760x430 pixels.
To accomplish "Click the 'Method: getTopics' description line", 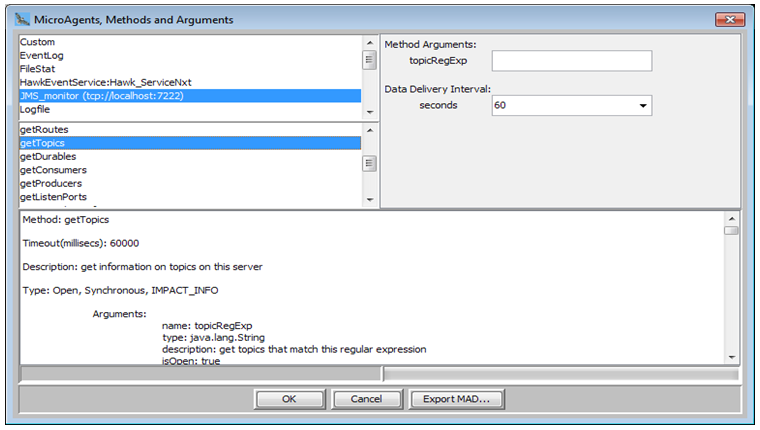I will coord(66,220).
